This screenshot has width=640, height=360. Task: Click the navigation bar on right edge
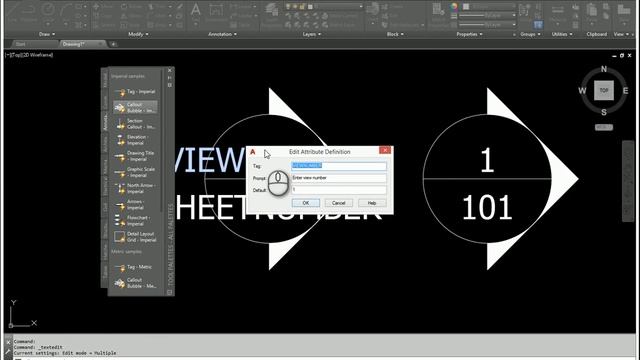coord(628,181)
